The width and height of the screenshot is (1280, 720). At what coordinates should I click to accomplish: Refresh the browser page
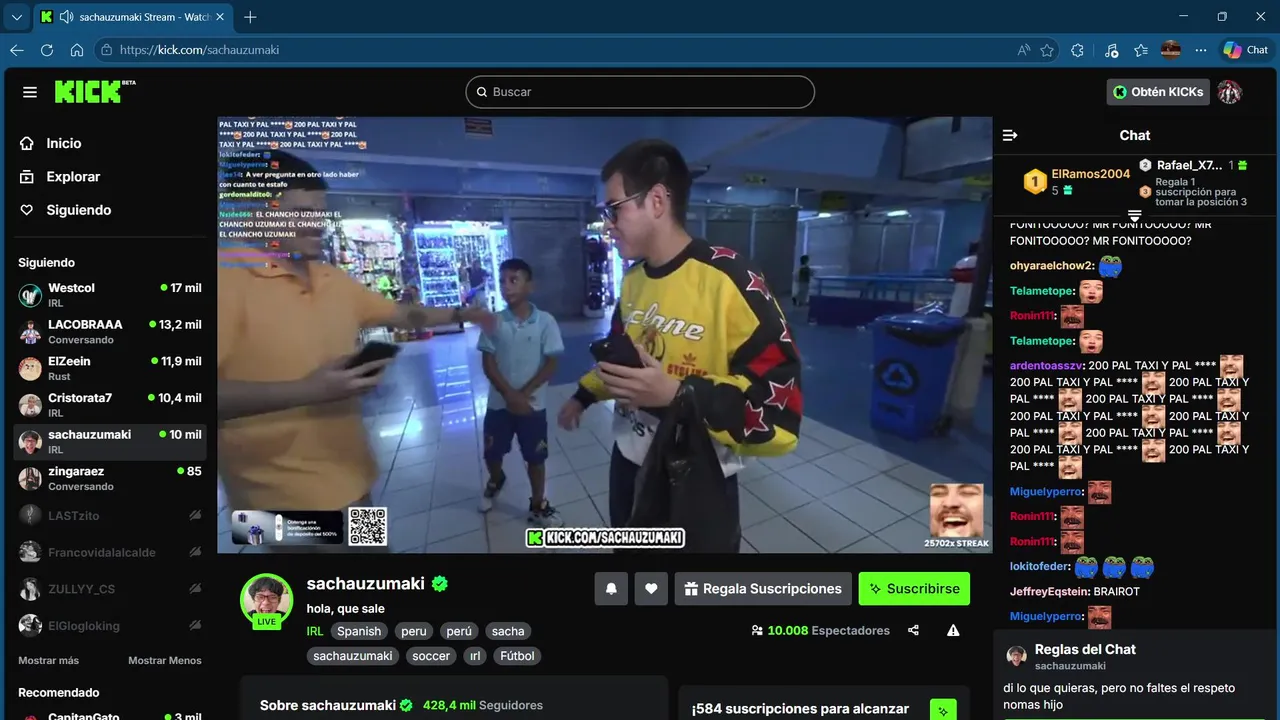[x=47, y=50]
